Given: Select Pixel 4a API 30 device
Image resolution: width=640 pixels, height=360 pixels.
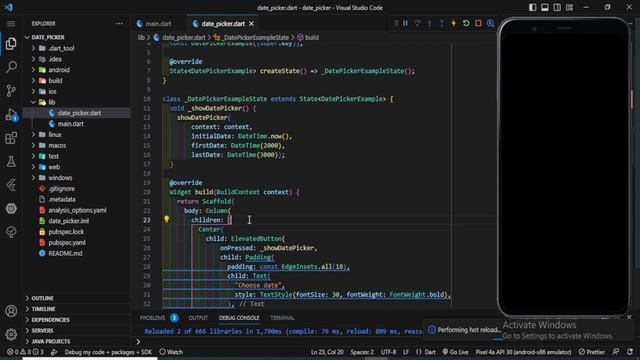Looking at the screenshot, I should coord(523,352).
